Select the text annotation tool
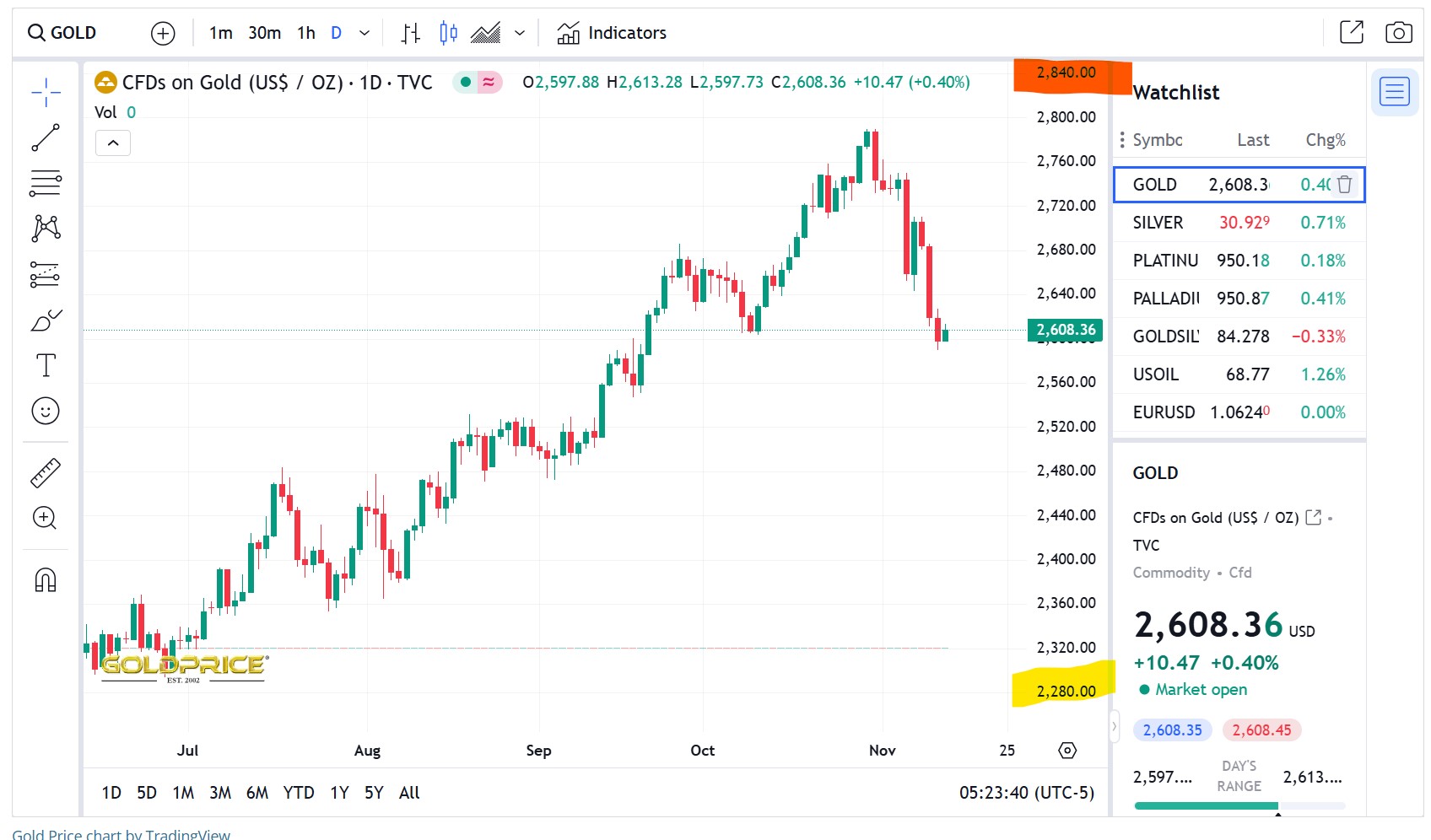 (46, 365)
